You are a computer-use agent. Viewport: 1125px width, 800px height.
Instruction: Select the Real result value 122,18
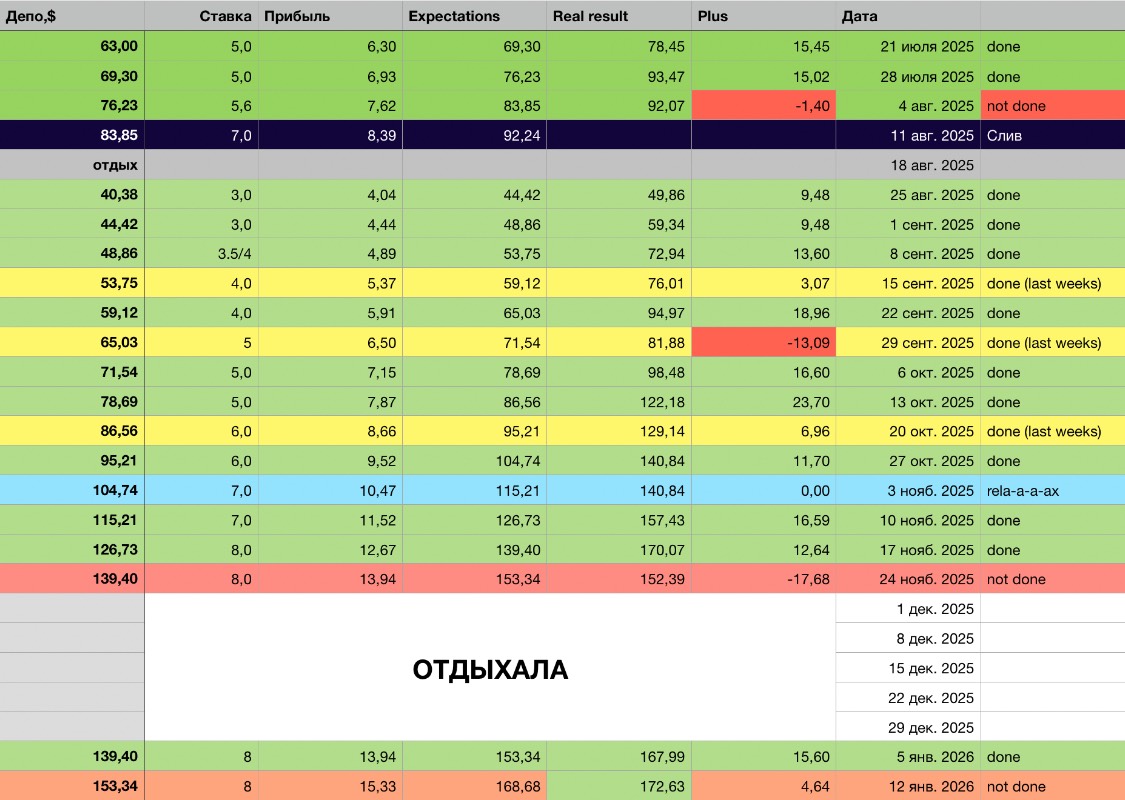pyautogui.click(x=618, y=402)
